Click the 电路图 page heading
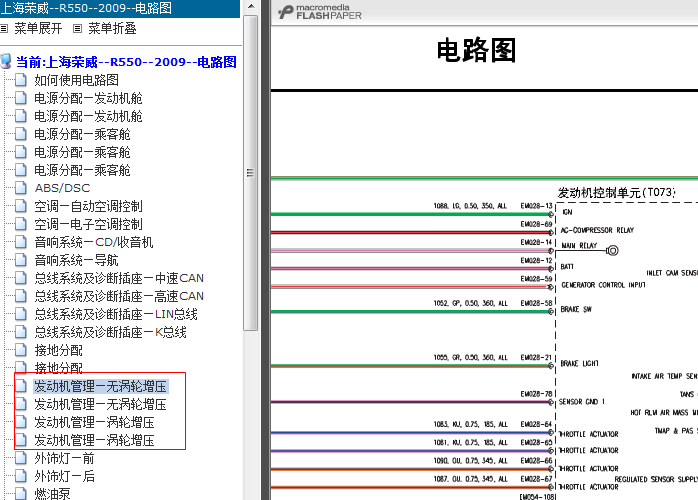Viewport: 698px width, 500px height. (476, 50)
